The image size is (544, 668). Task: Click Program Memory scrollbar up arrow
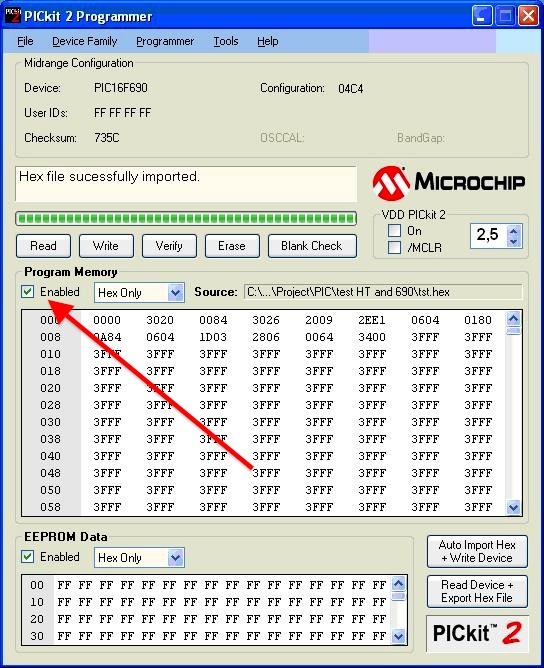(513, 318)
